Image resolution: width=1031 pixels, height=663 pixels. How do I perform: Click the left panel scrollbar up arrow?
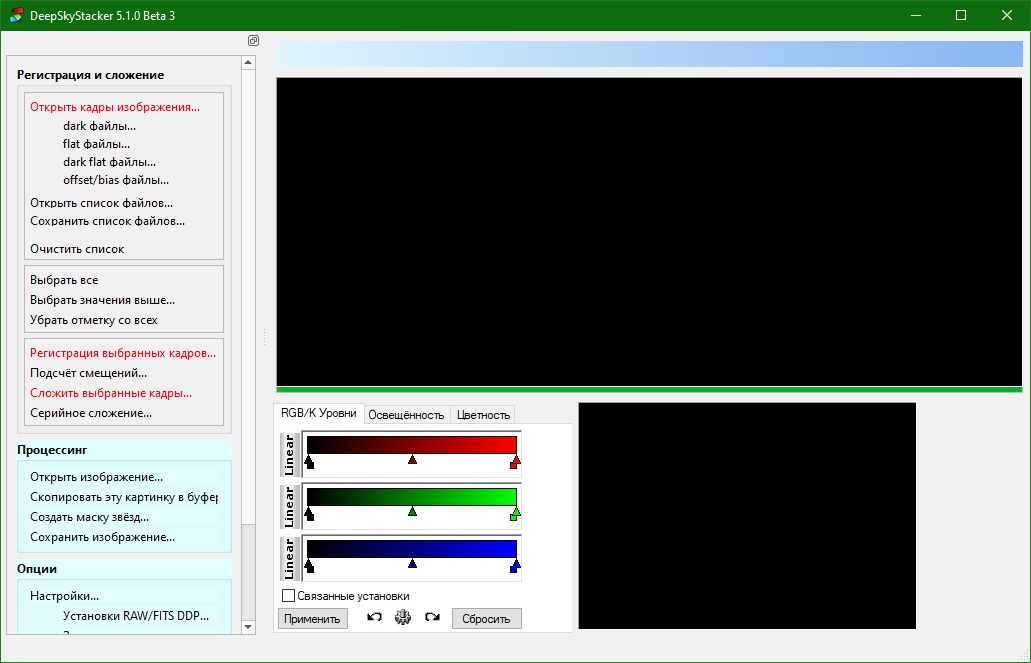(248, 62)
